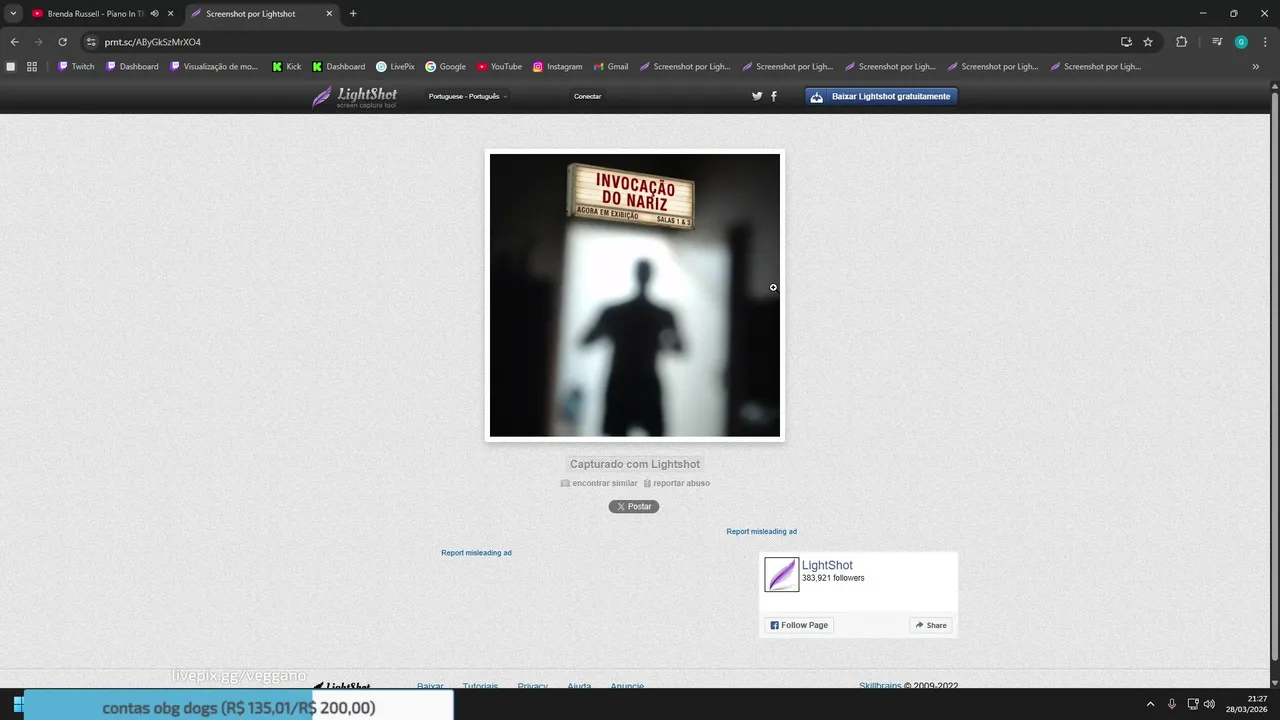The height and width of the screenshot is (720, 1280).
Task: Open the media control icon in the toolbar
Action: (x=1217, y=42)
